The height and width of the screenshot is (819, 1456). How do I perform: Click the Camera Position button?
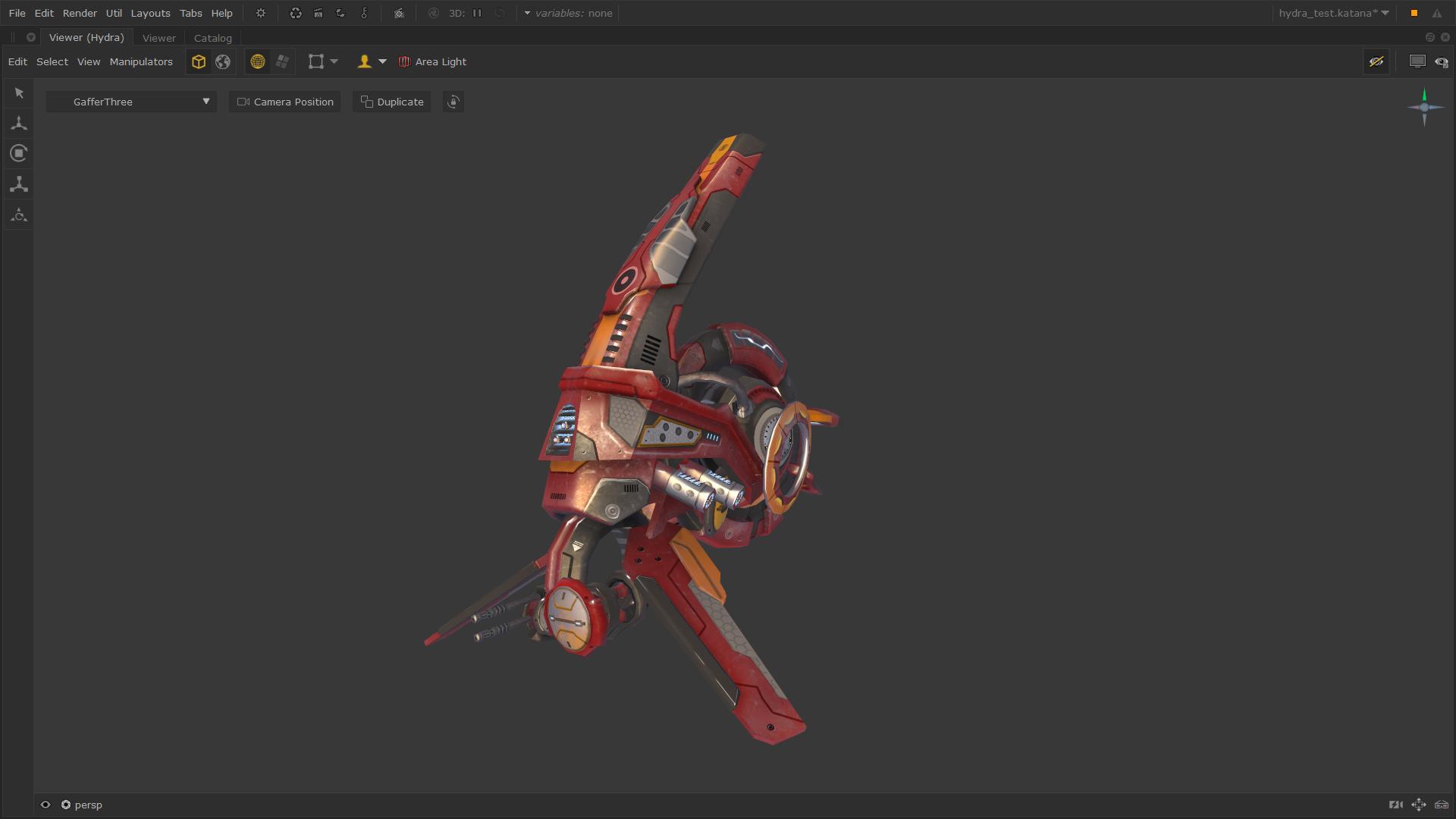(285, 102)
